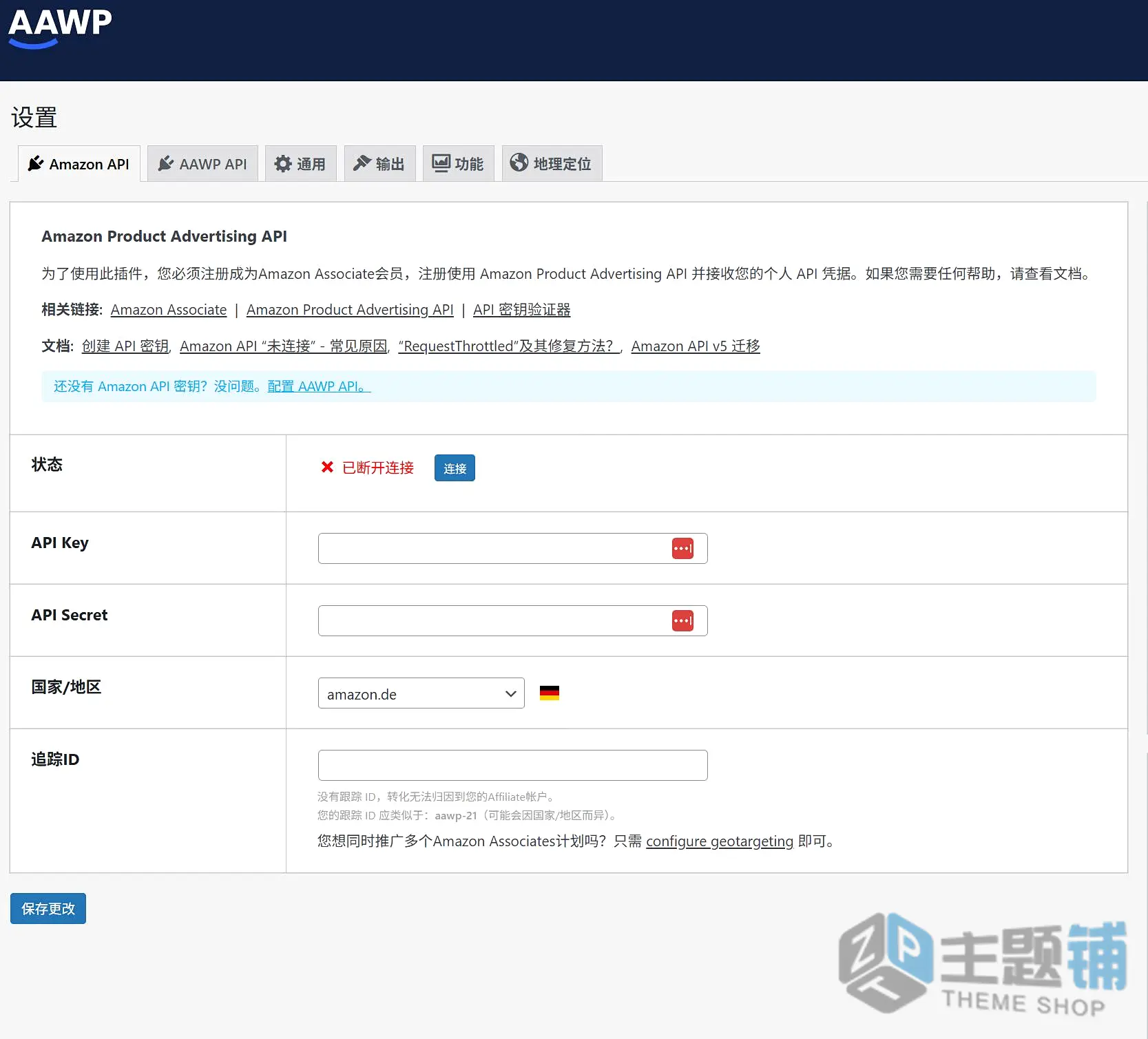Open the 功能 tab
Viewport: 1148px width, 1039px height.
tap(459, 164)
